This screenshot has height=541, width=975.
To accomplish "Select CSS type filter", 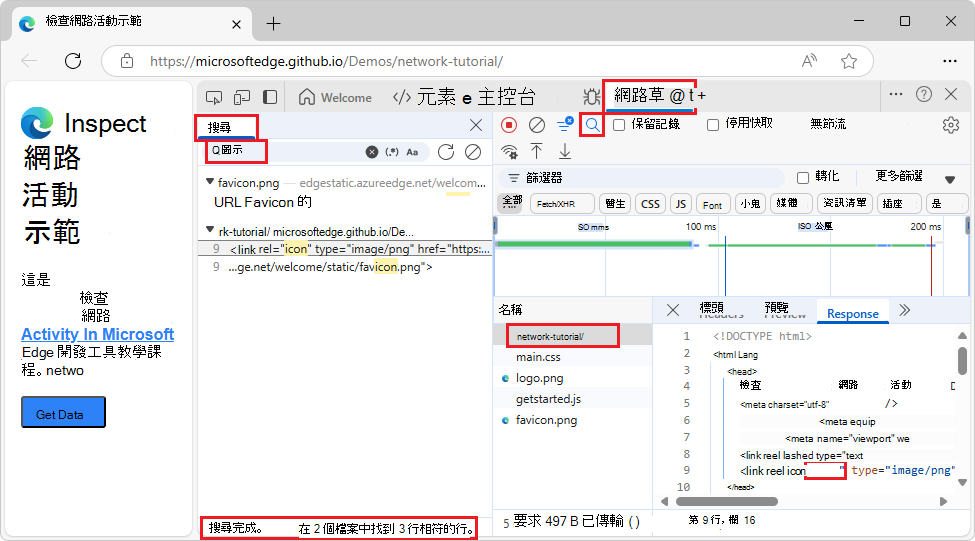I will [650, 203].
